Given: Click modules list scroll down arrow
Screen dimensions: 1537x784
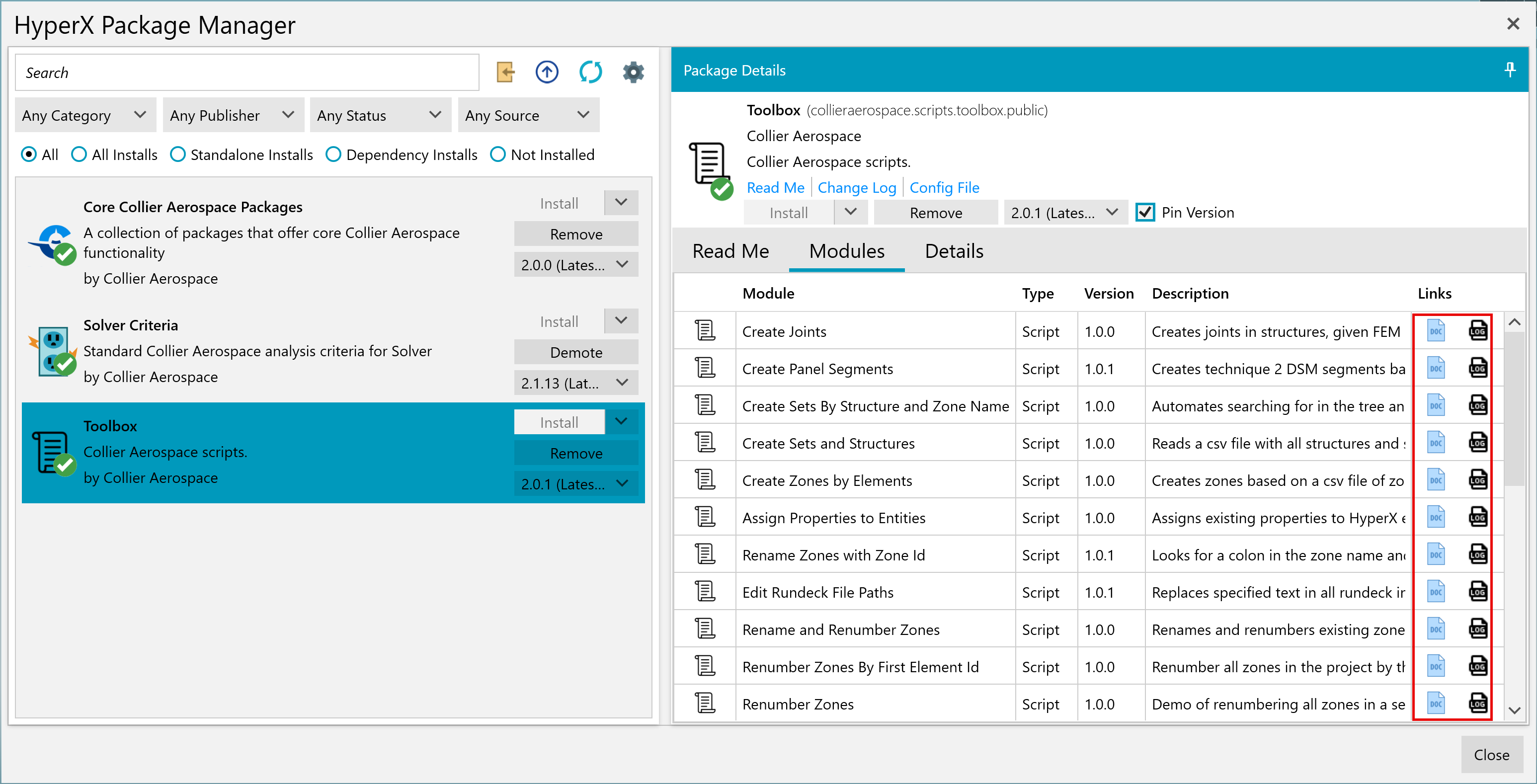Looking at the screenshot, I should point(1513,710).
